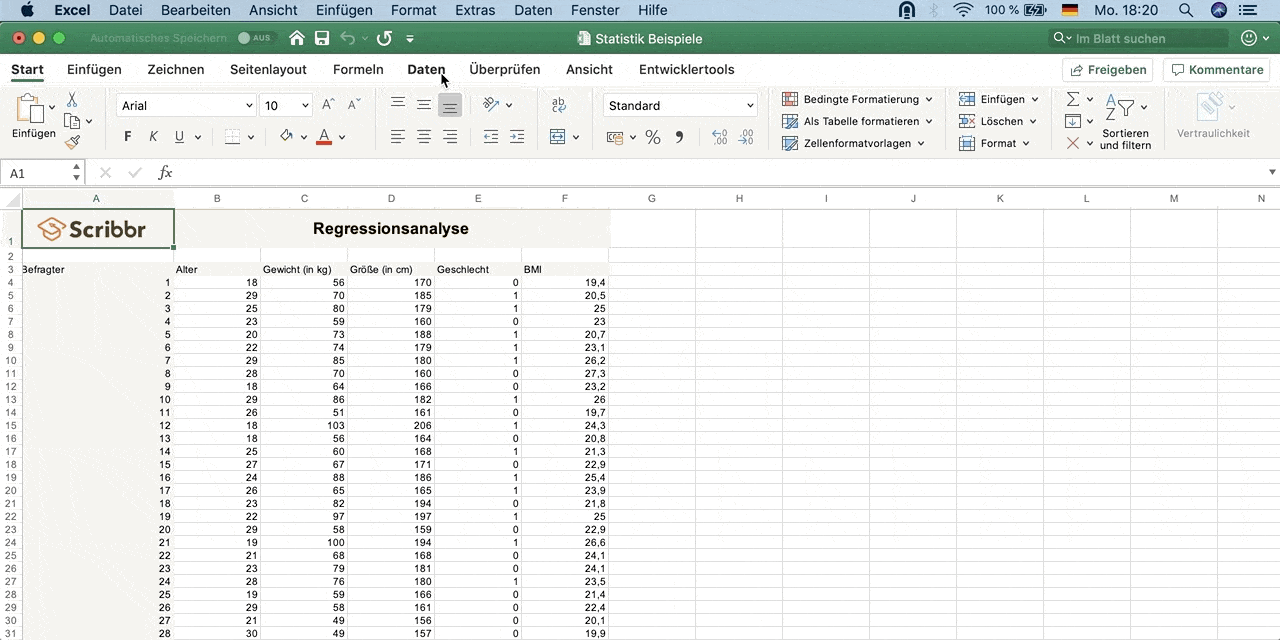Align text to the right
This screenshot has height=640, width=1280.
click(450, 137)
